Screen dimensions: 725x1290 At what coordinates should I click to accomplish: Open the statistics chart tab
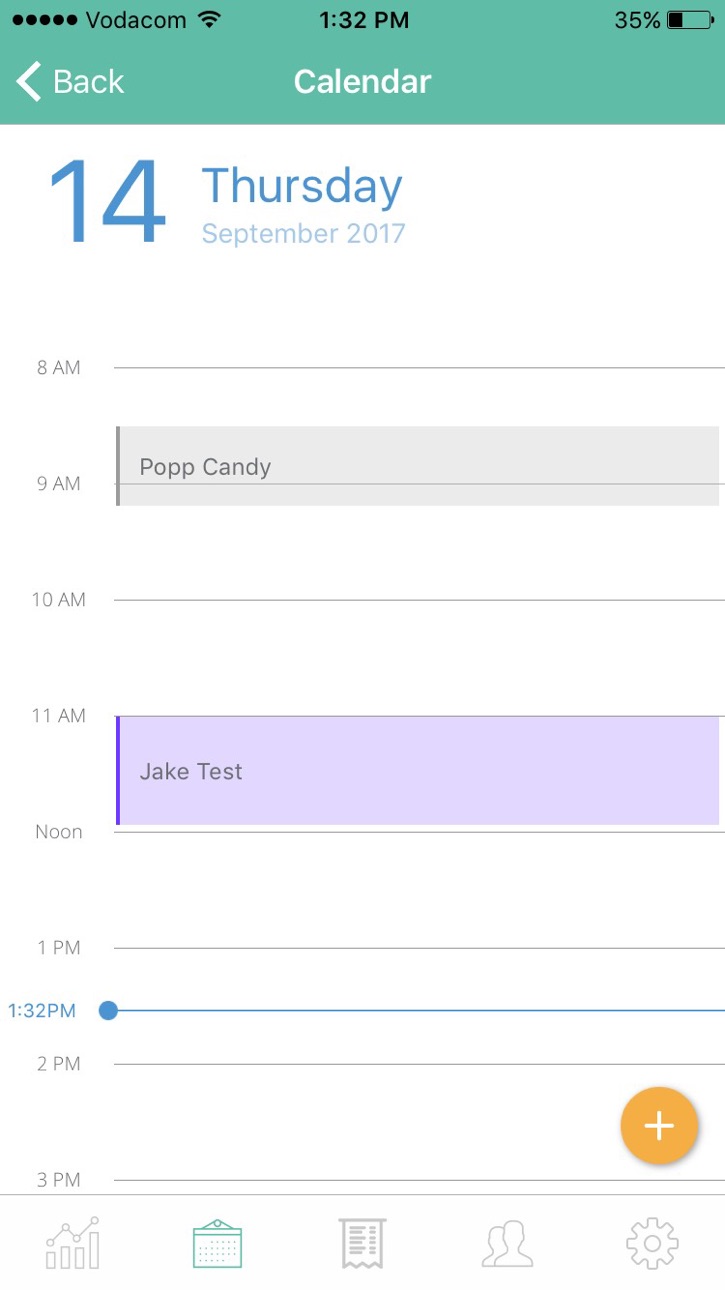72,1243
